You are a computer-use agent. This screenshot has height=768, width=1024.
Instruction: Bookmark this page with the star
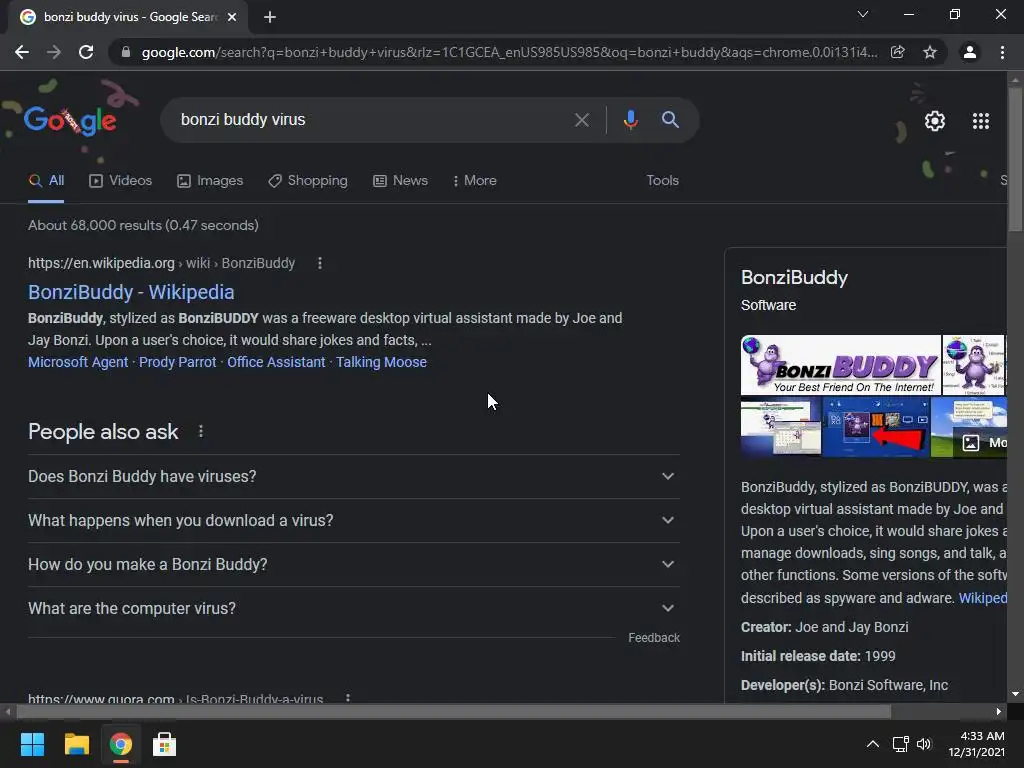930,52
